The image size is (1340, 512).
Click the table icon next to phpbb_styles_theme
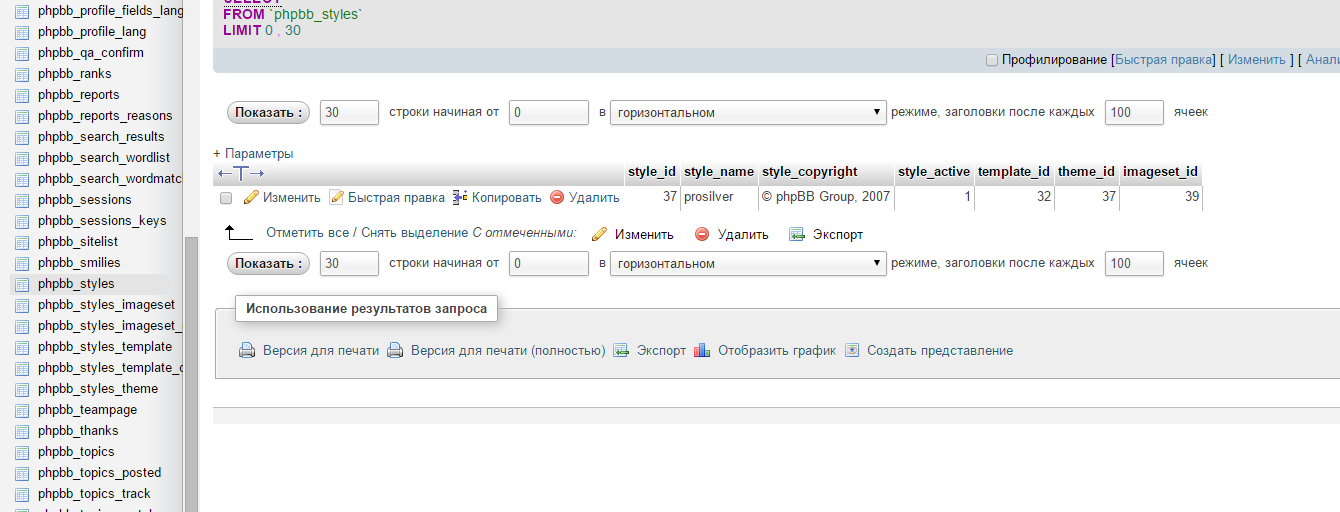(22, 389)
